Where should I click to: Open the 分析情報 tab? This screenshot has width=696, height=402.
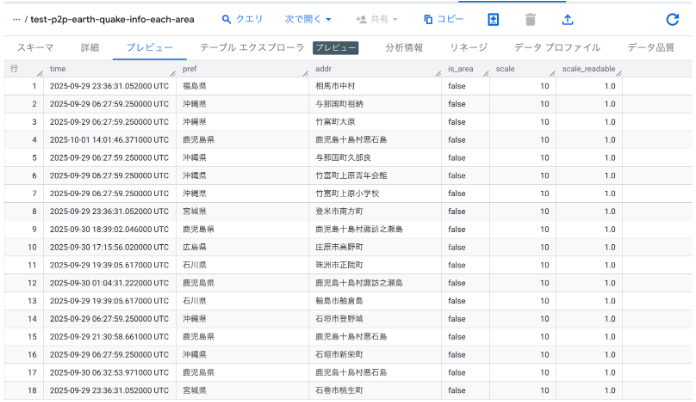click(x=403, y=47)
